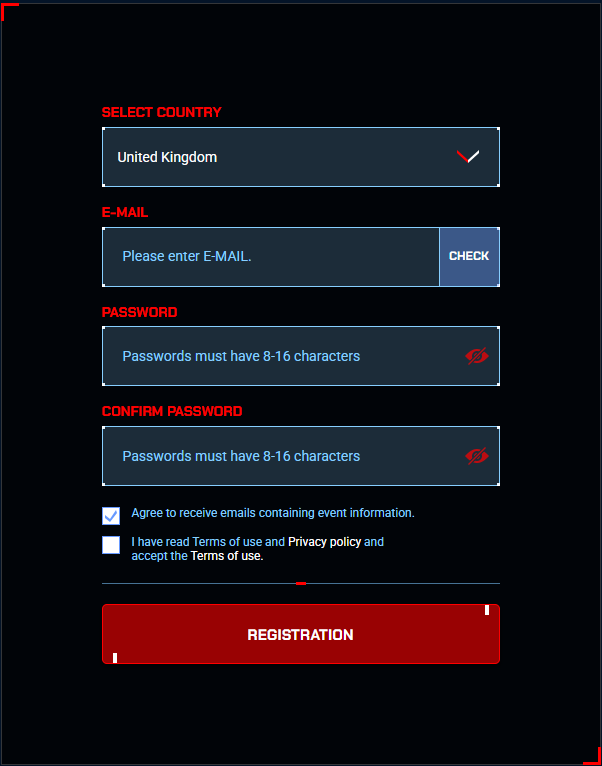Image resolution: width=602 pixels, height=766 pixels.
Task: Show password using eye icon in Password field
Action: [477, 356]
